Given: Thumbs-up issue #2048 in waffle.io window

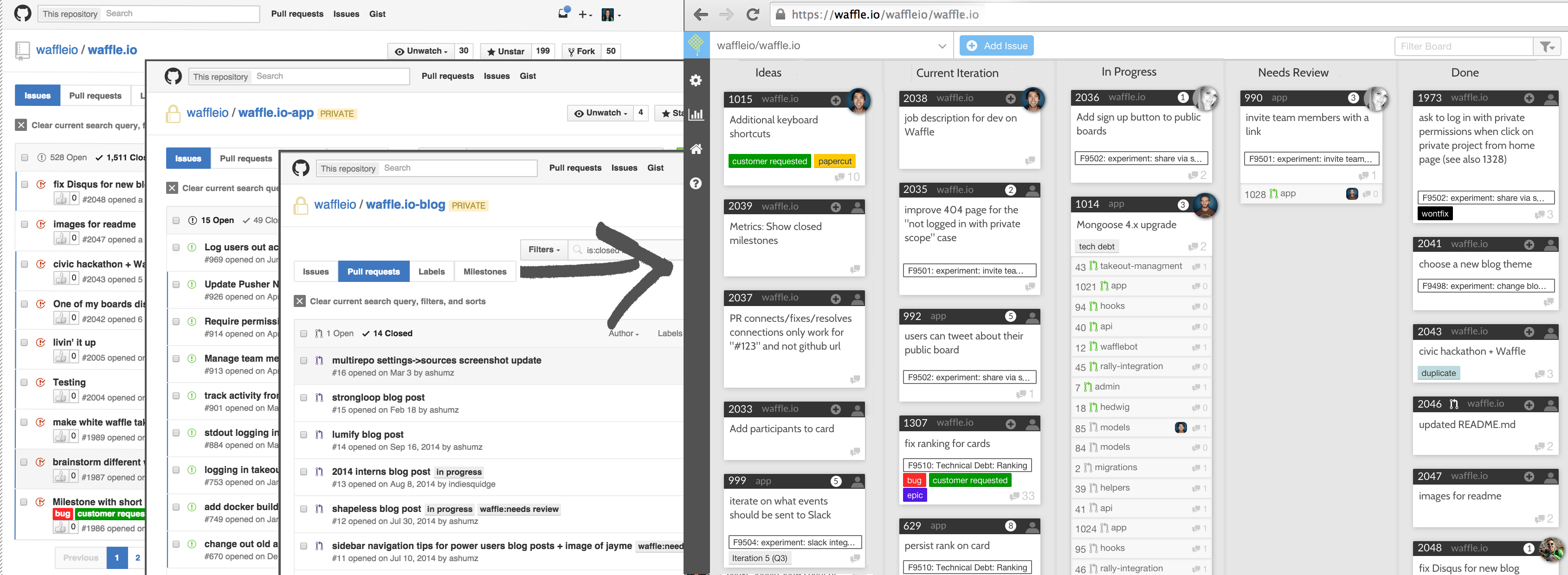Looking at the screenshot, I should tap(61, 199).
